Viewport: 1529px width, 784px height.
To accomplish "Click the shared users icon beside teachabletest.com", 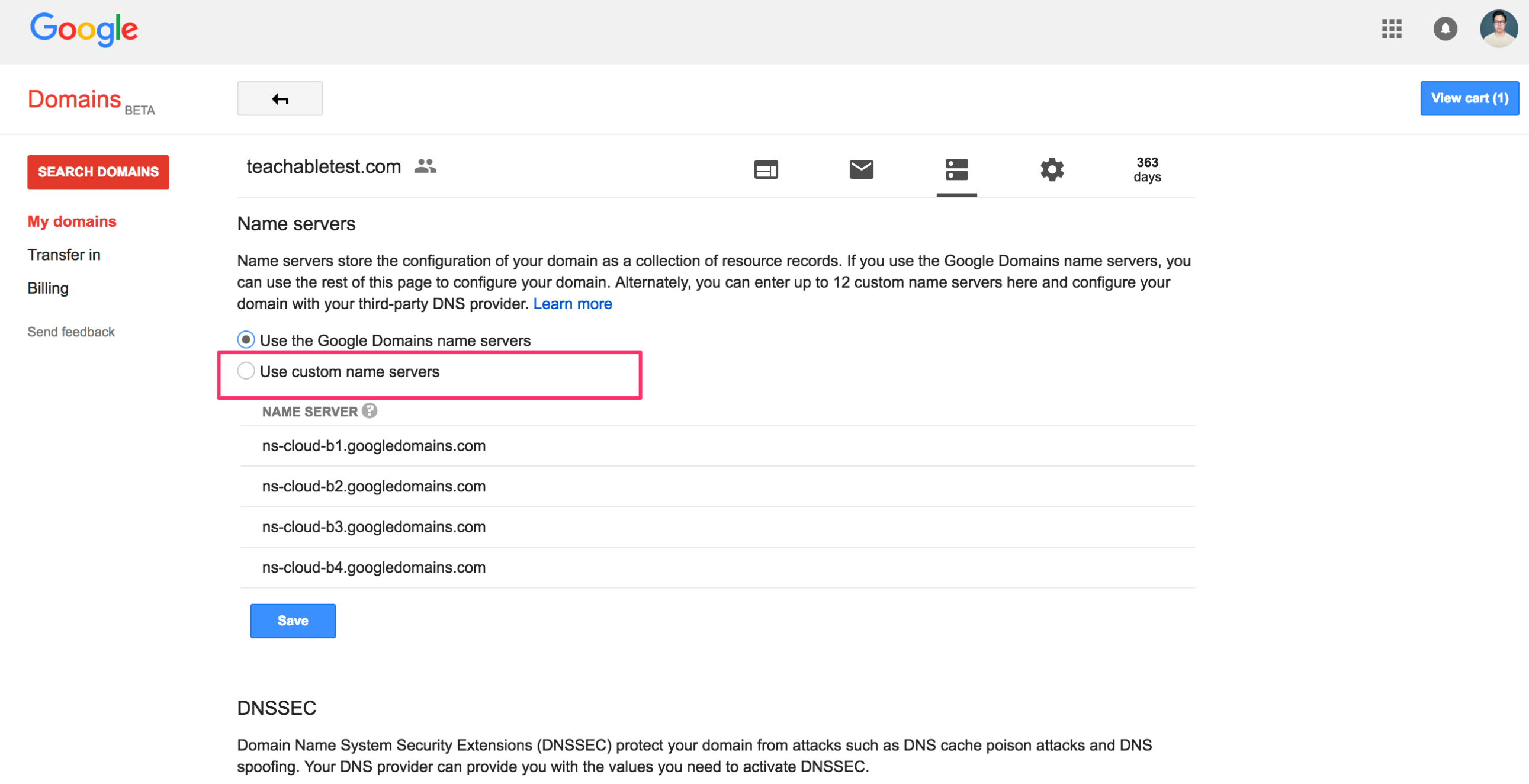I will [x=425, y=166].
